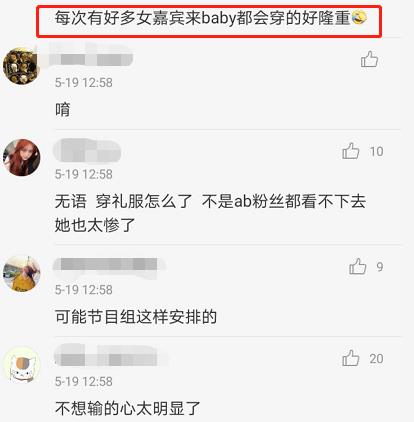Like the comment with 10 likes

351,151
